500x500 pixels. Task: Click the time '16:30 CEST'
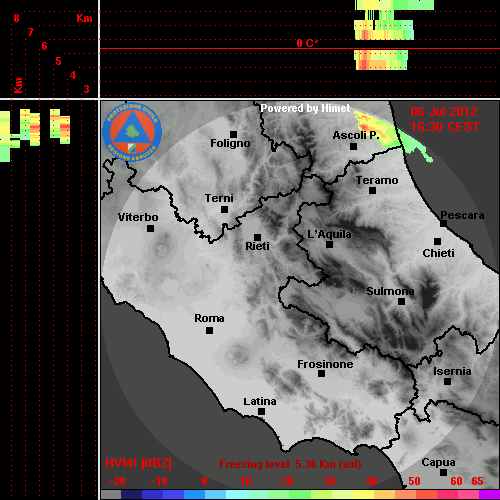[x=445, y=127]
